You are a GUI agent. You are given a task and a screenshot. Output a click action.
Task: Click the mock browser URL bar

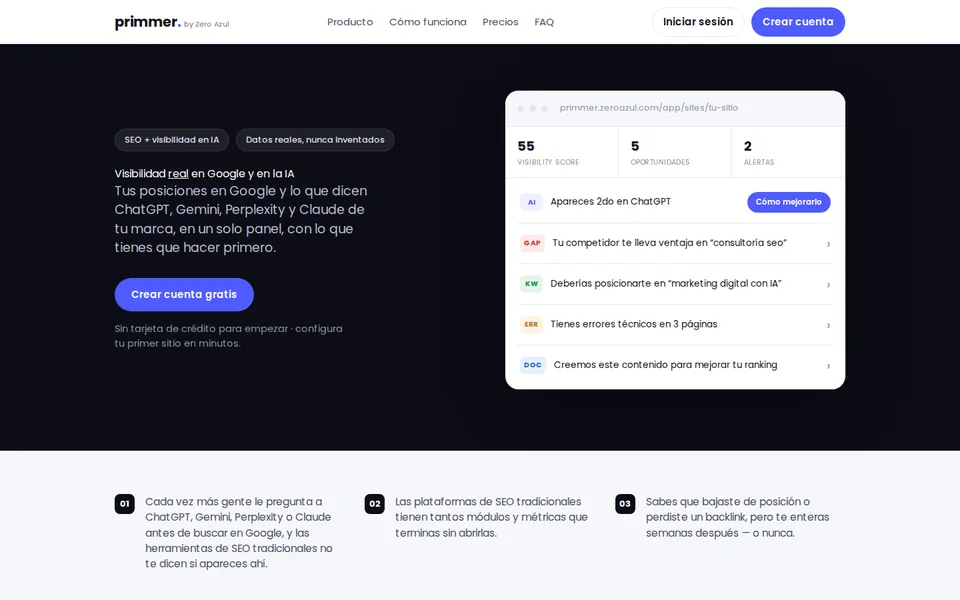648,108
